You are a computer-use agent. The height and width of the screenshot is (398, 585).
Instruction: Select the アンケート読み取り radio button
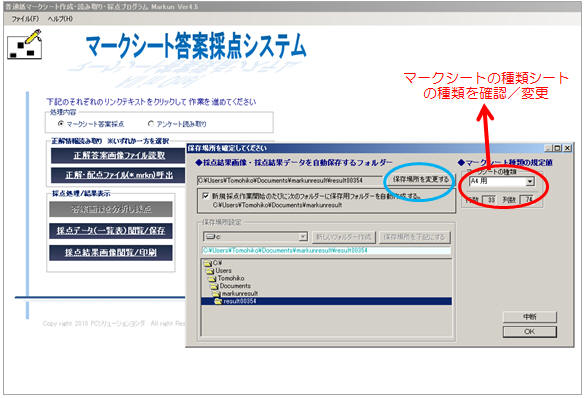pos(151,123)
